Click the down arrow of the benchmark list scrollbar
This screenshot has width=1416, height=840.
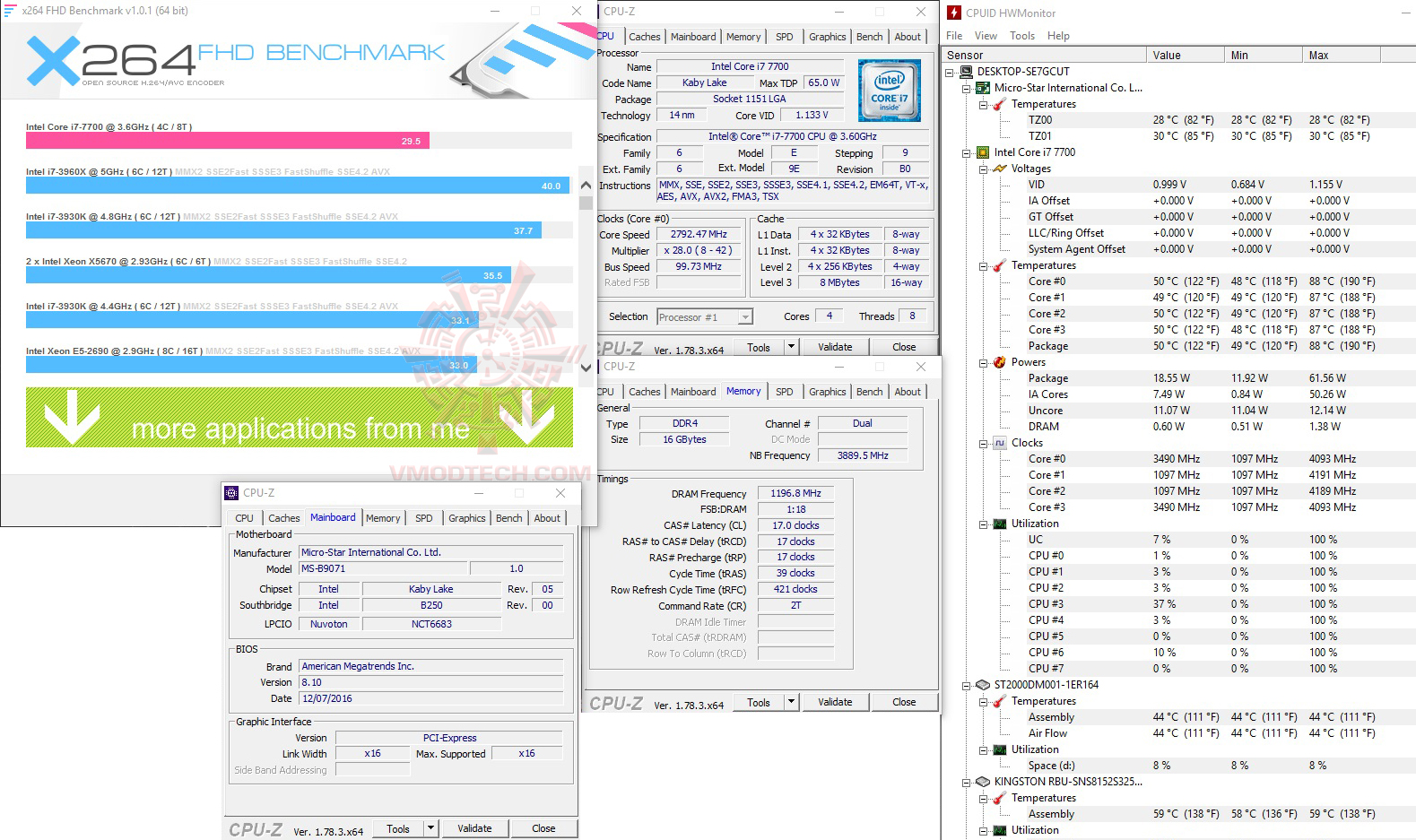coord(586,367)
